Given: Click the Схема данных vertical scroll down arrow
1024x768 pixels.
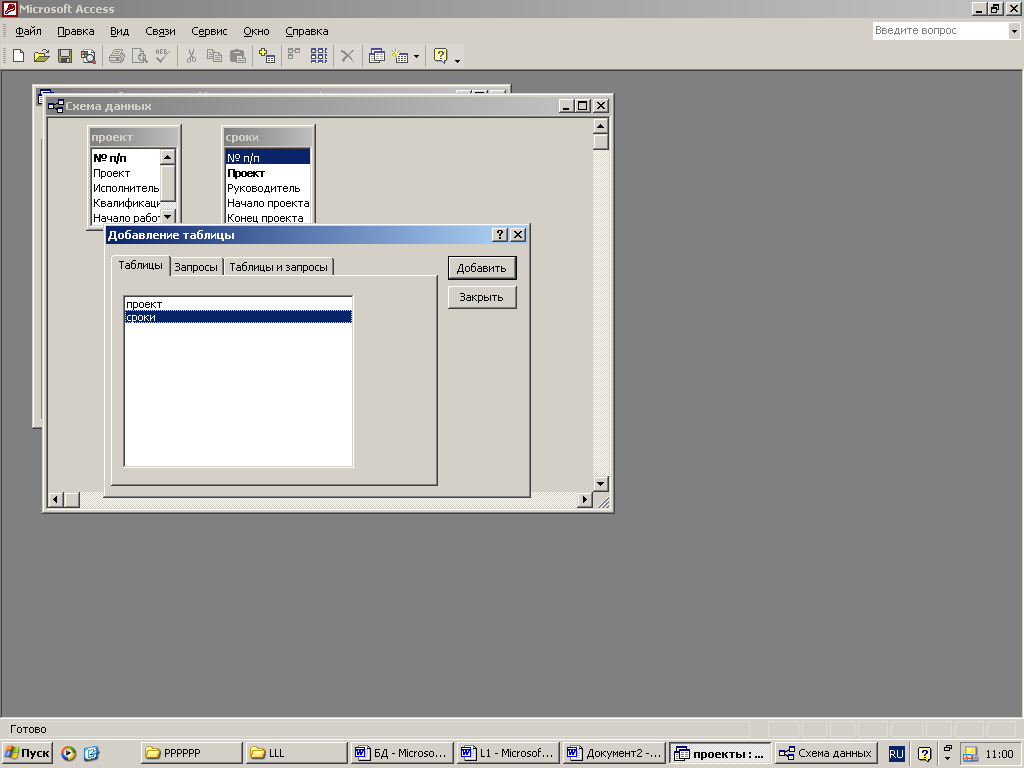Looking at the screenshot, I should (x=601, y=484).
